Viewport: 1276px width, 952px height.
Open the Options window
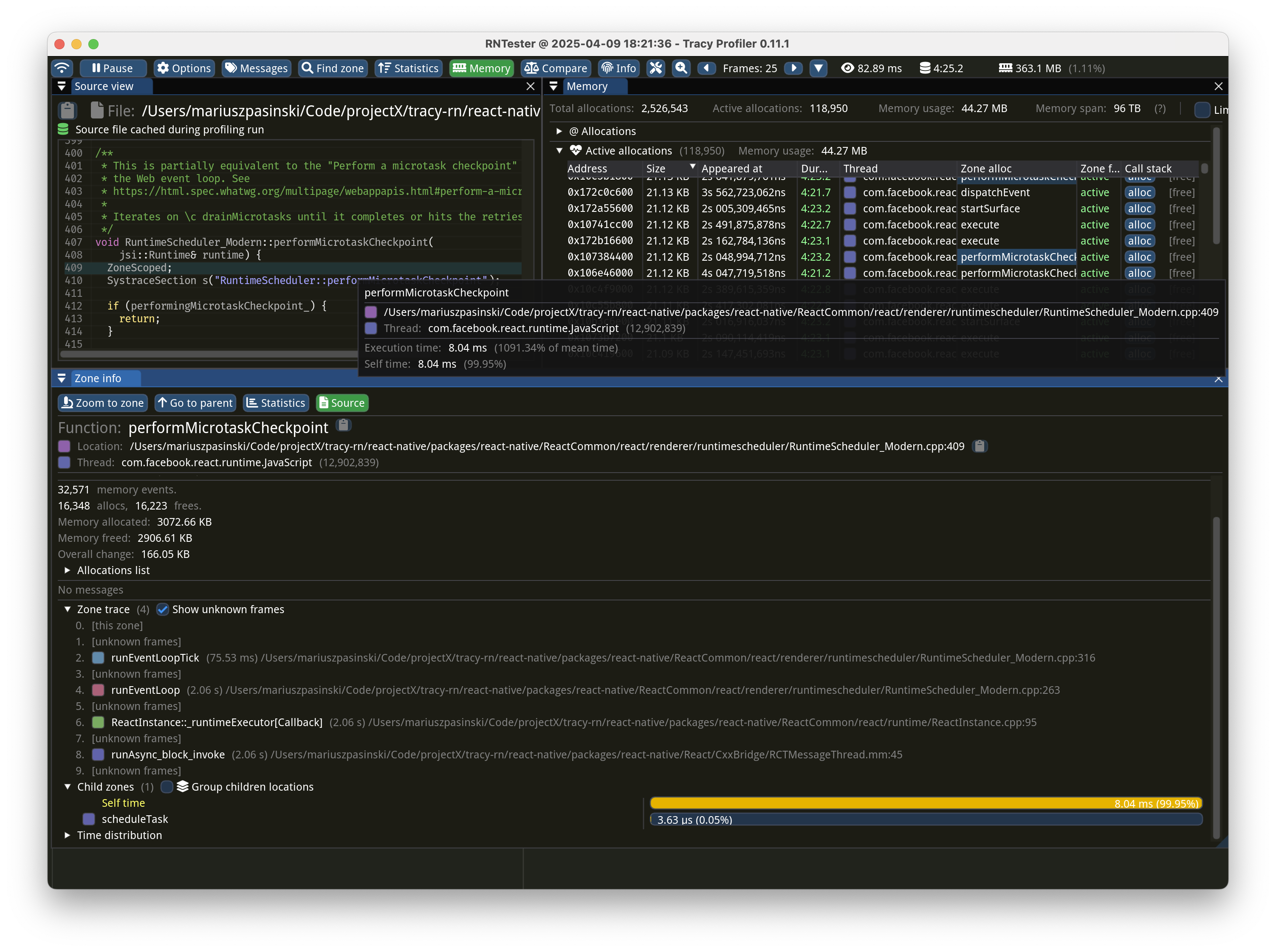click(x=184, y=68)
